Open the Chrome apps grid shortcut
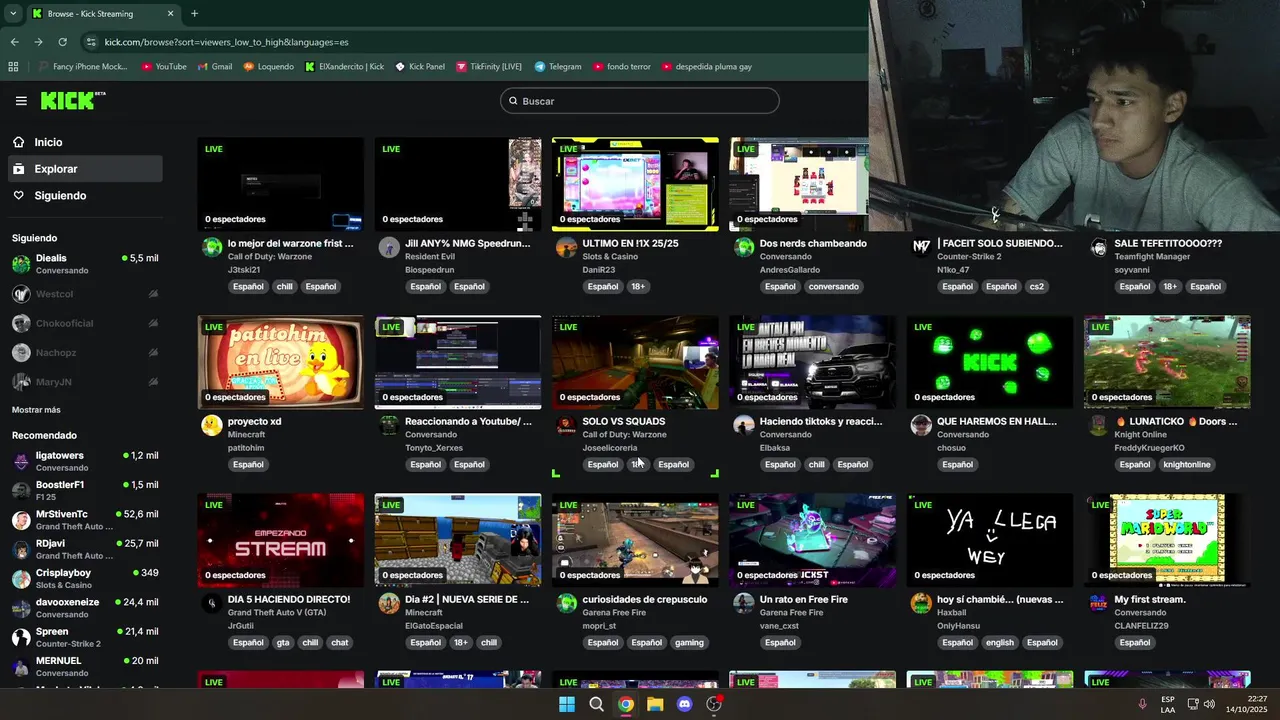 click(x=13, y=67)
